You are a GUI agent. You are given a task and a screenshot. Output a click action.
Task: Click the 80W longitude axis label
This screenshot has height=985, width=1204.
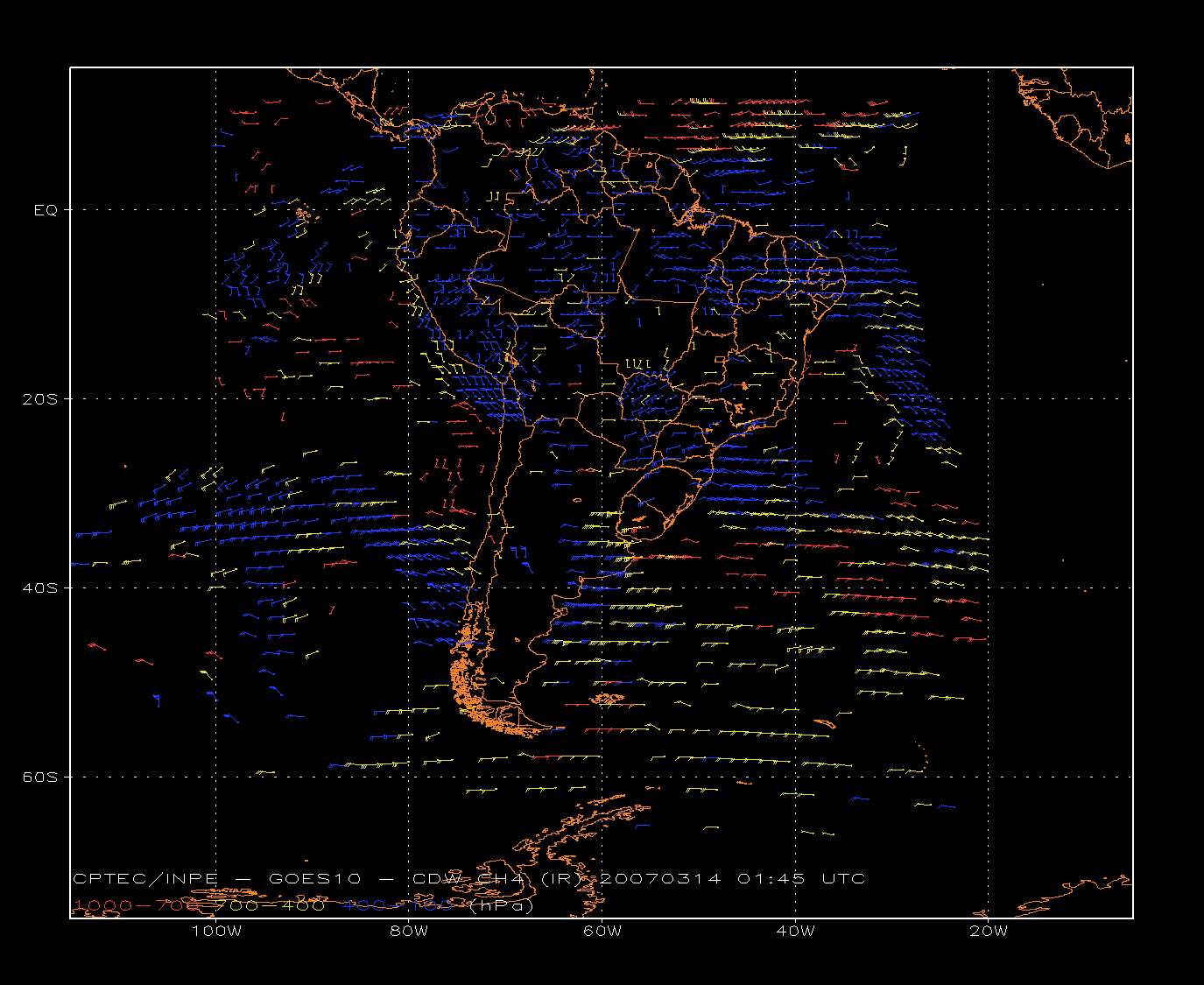[409, 932]
